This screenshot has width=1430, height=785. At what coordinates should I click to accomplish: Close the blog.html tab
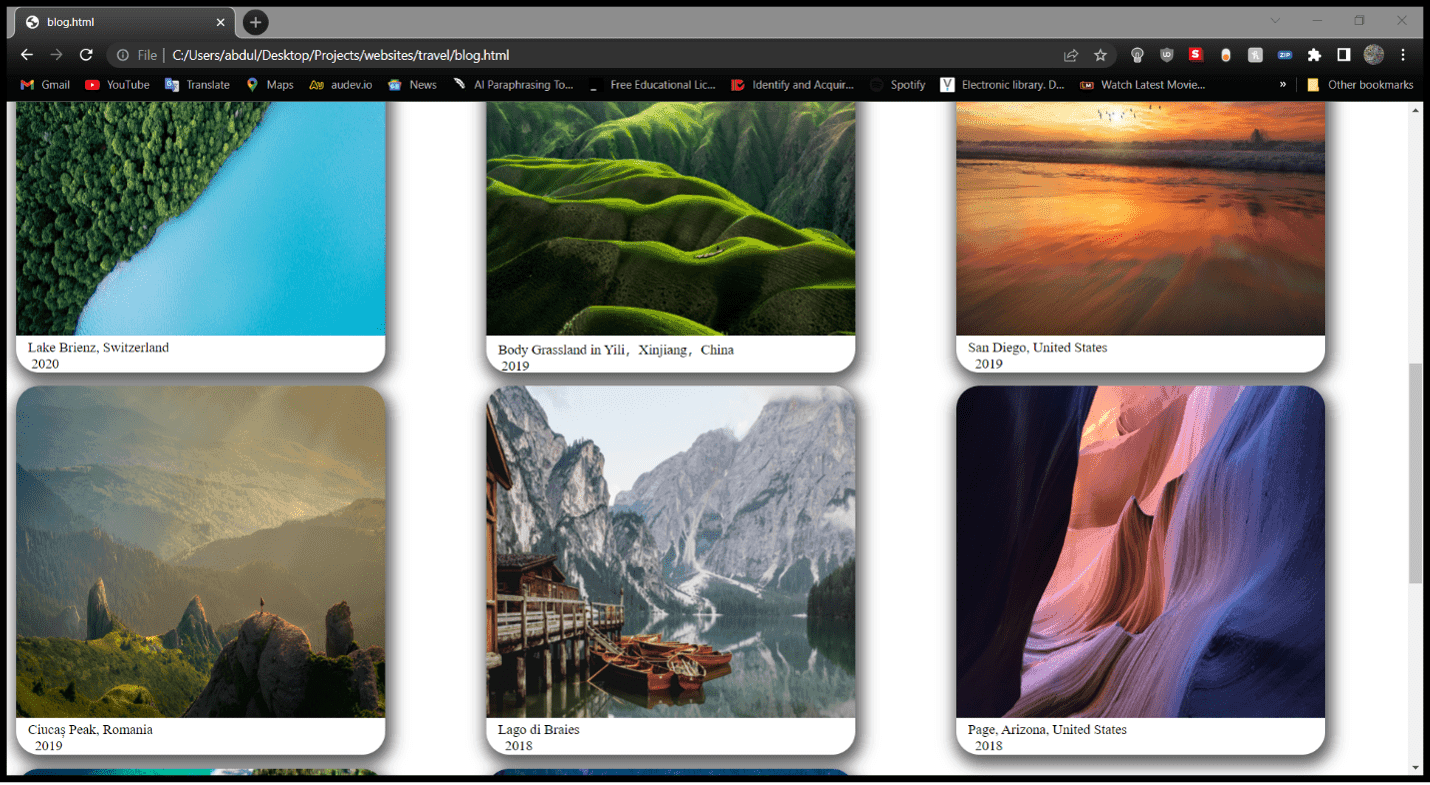[x=220, y=22]
